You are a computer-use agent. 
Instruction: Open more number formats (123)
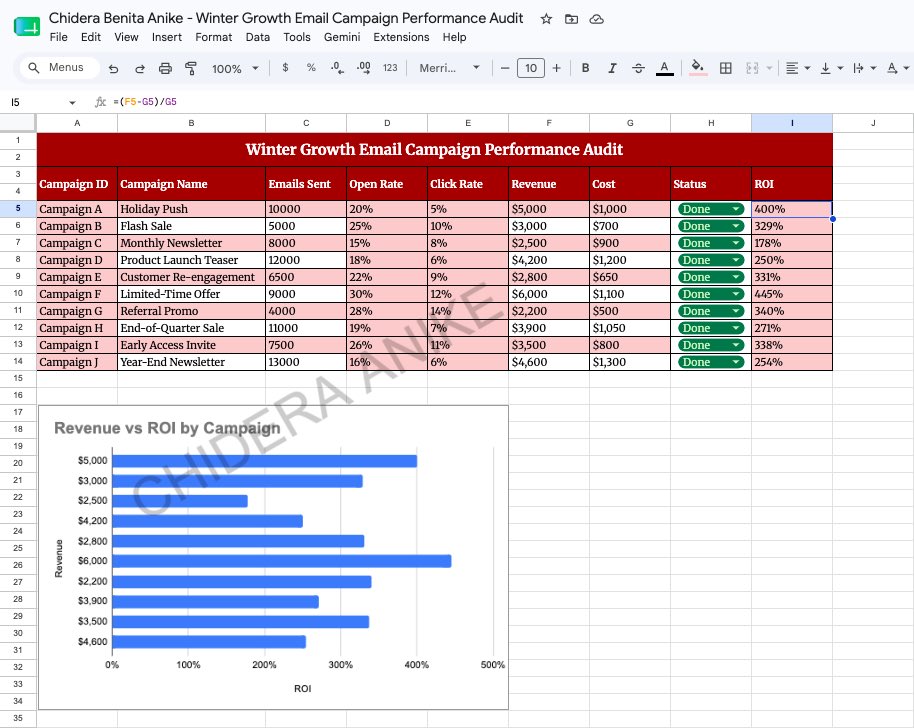coord(390,68)
